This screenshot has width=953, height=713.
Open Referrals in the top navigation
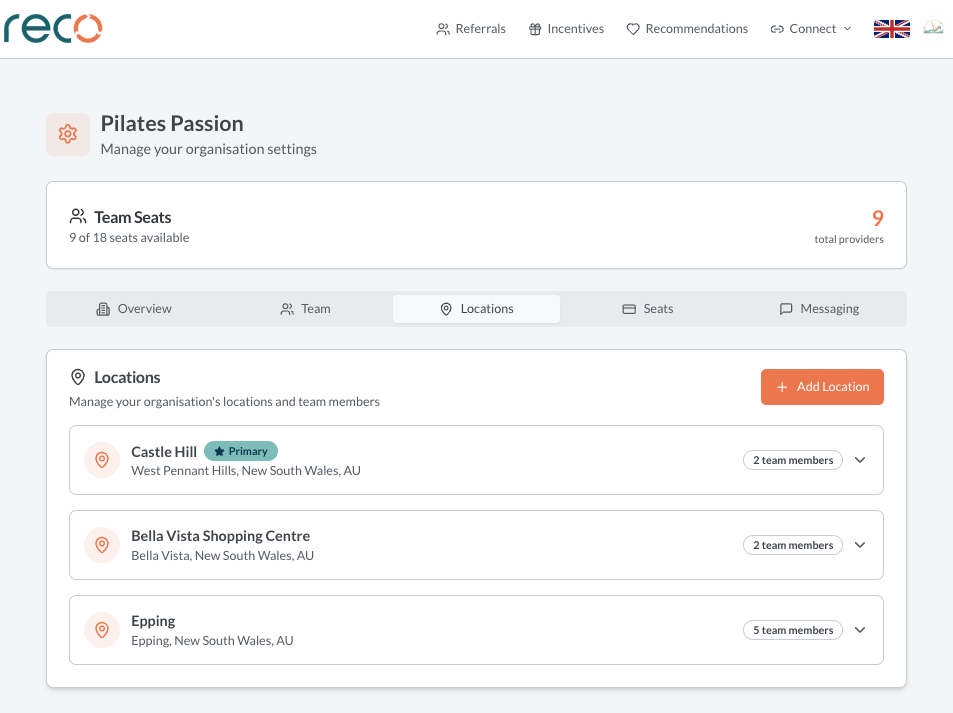(471, 29)
